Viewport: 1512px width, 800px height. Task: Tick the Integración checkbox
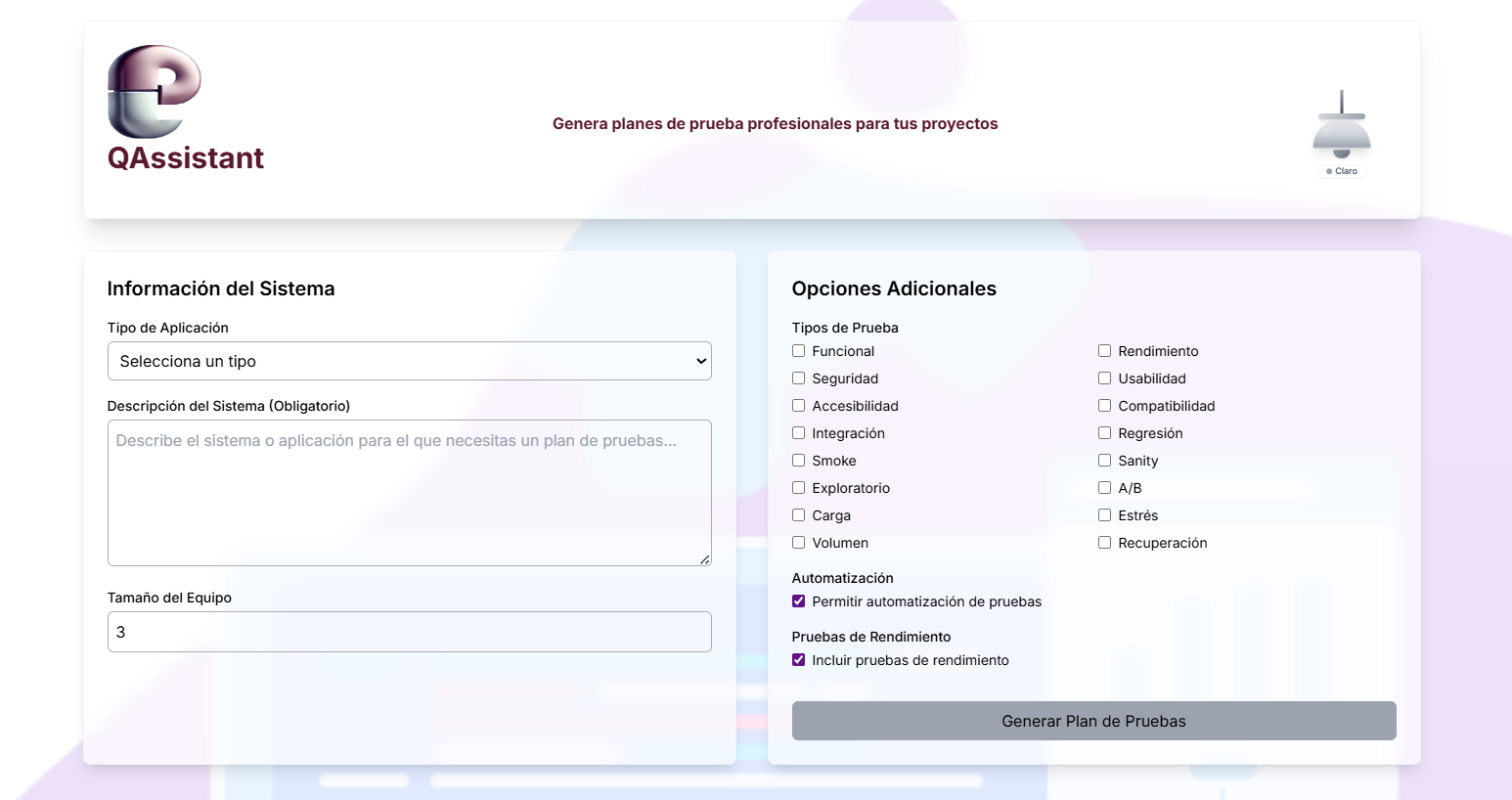point(799,433)
